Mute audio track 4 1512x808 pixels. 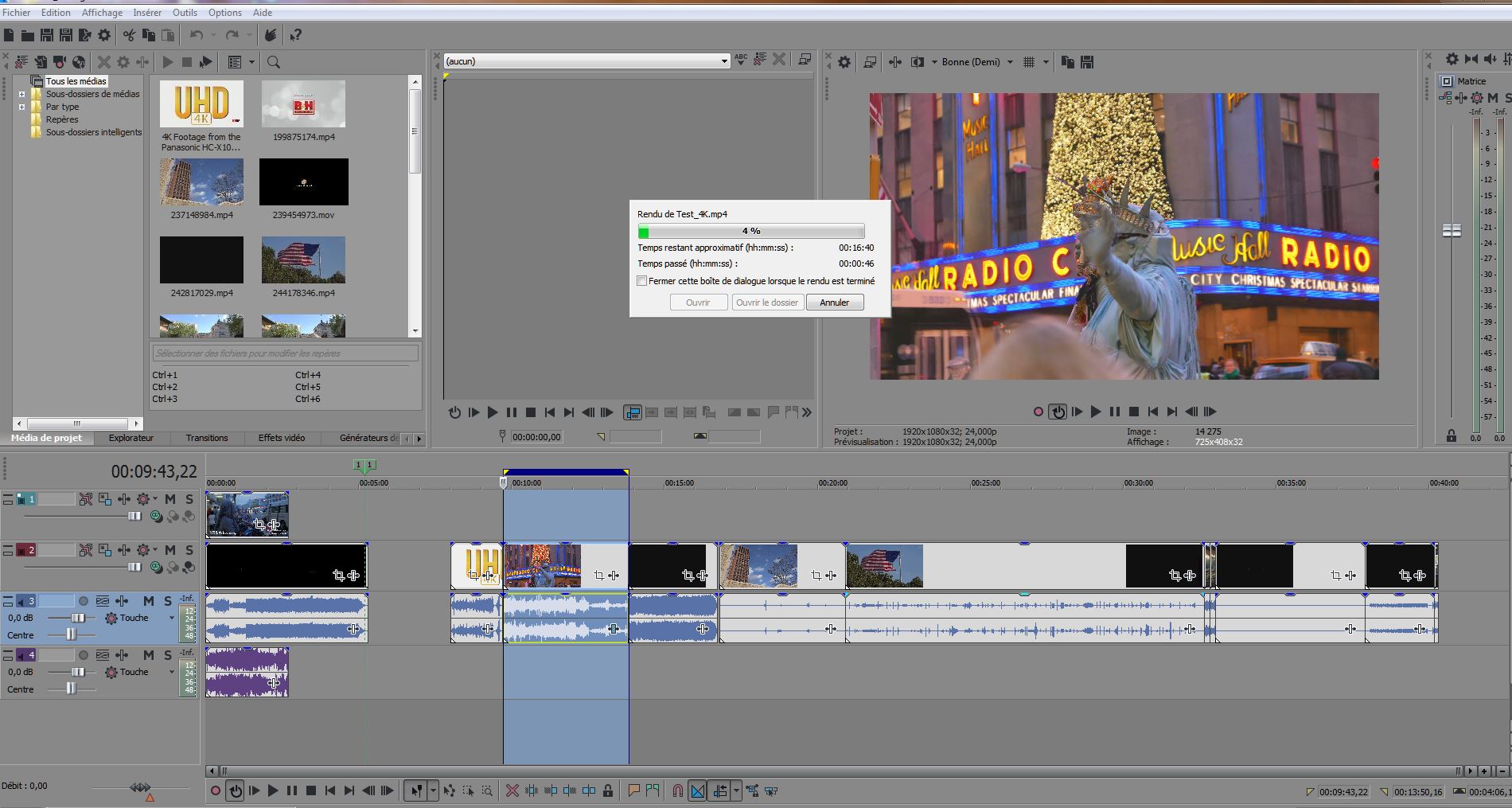(x=148, y=655)
